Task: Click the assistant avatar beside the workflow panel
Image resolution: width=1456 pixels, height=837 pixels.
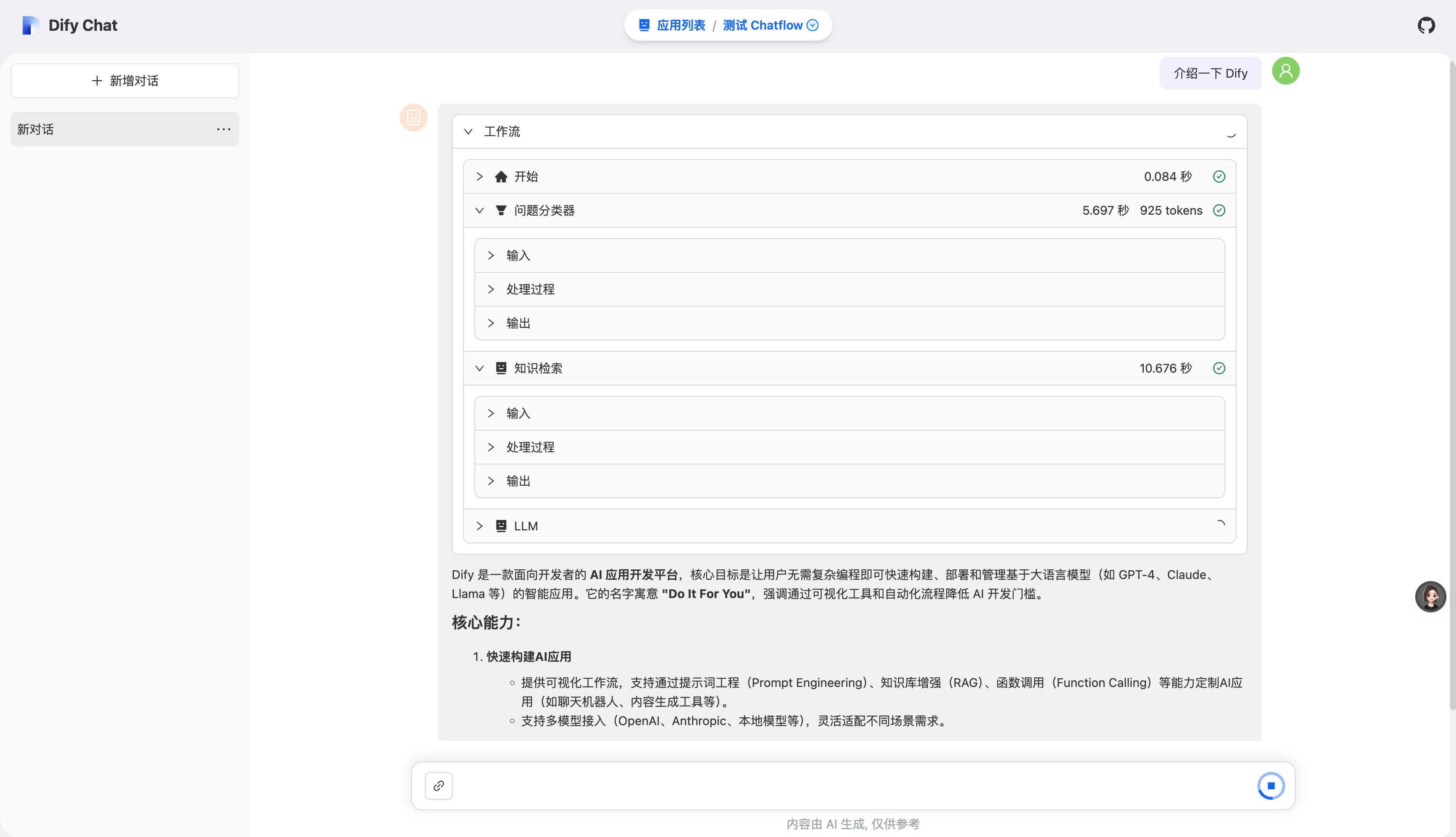Action: (x=413, y=117)
